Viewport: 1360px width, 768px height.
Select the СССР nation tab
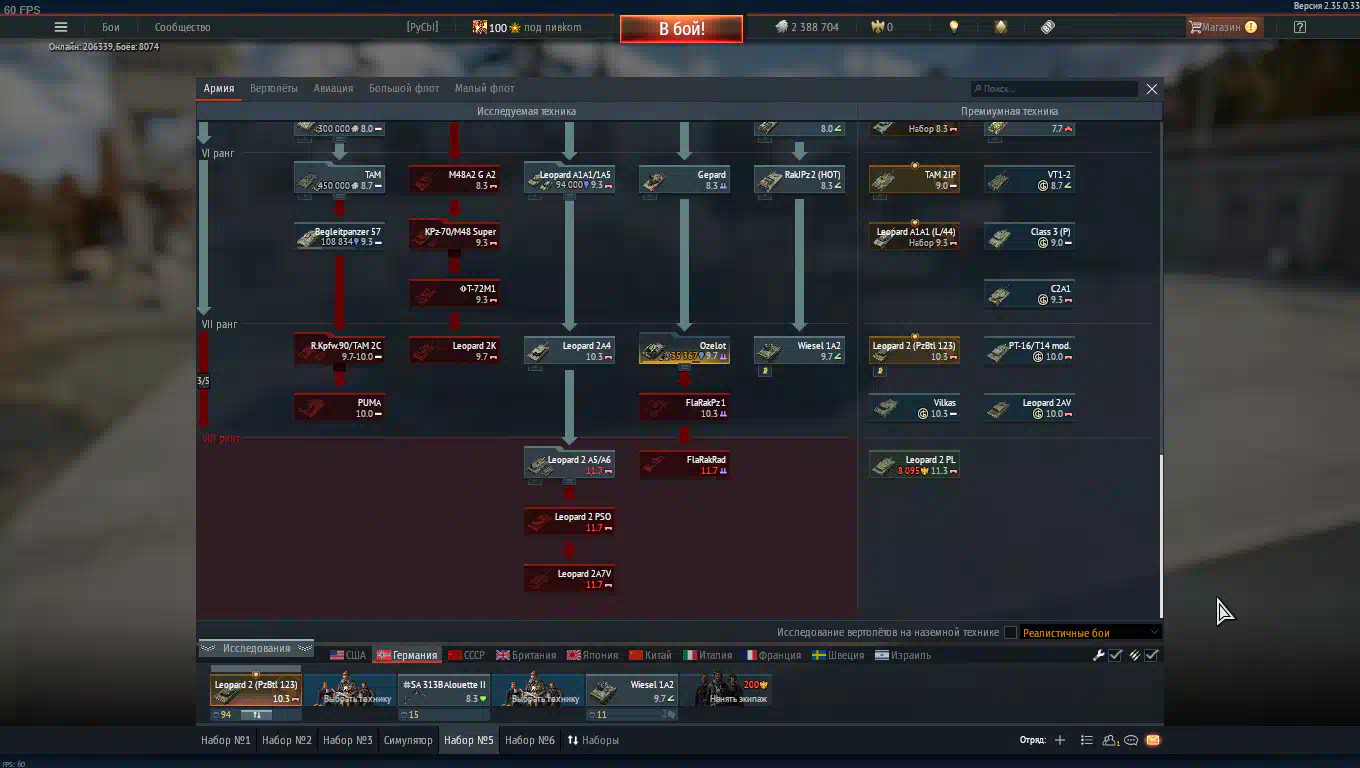(466, 655)
